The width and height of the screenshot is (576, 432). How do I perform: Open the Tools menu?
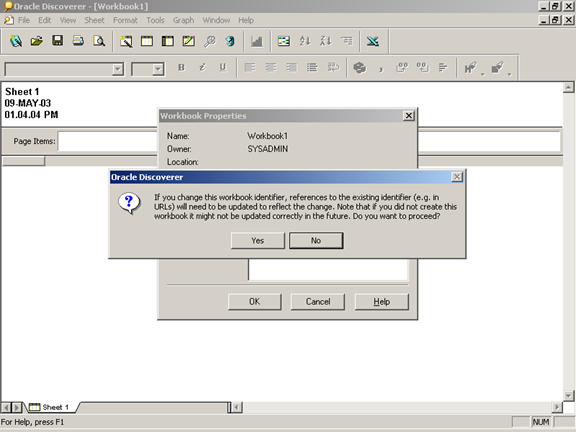point(155,20)
